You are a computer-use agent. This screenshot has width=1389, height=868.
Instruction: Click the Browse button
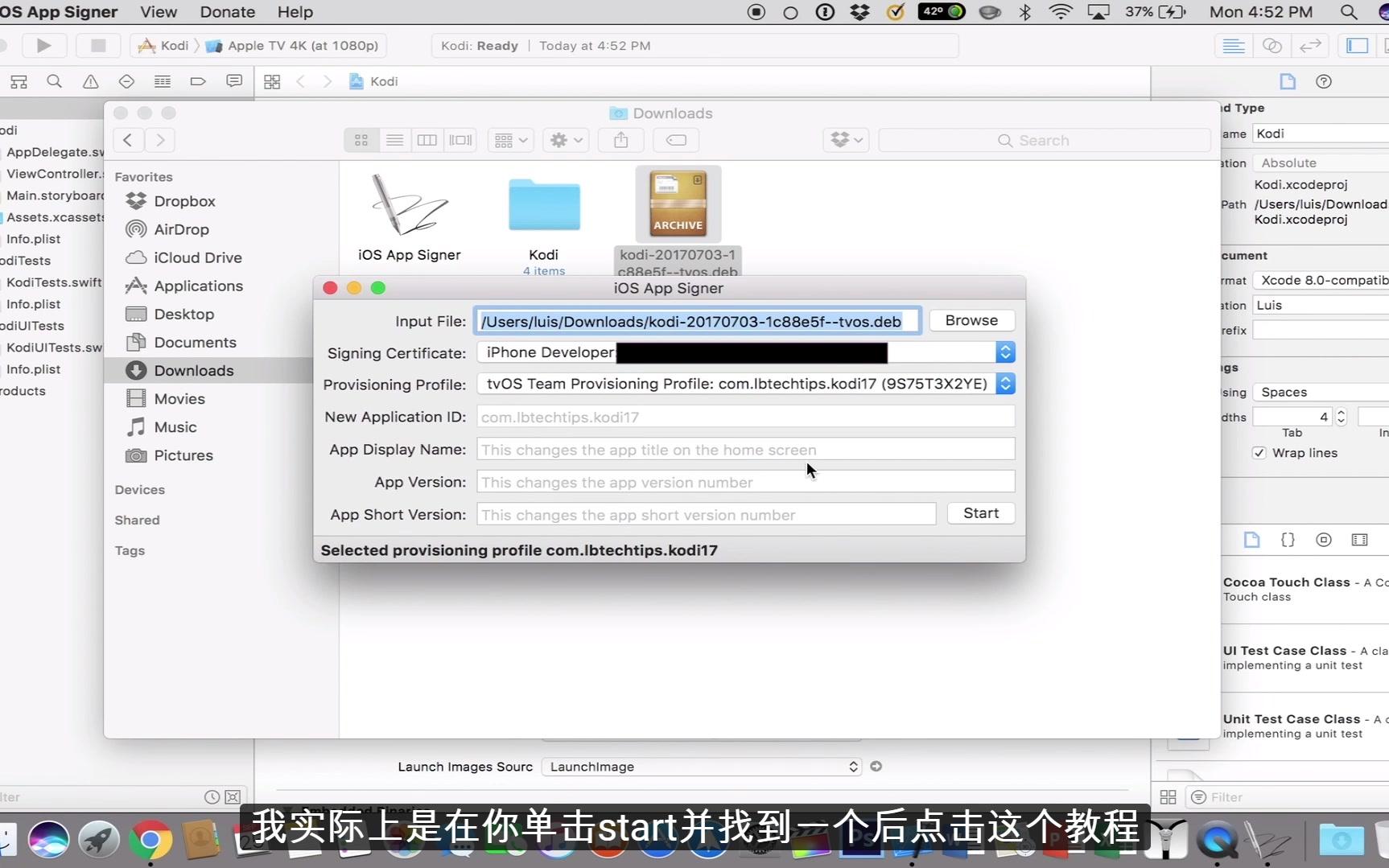pyautogui.click(x=971, y=320)
